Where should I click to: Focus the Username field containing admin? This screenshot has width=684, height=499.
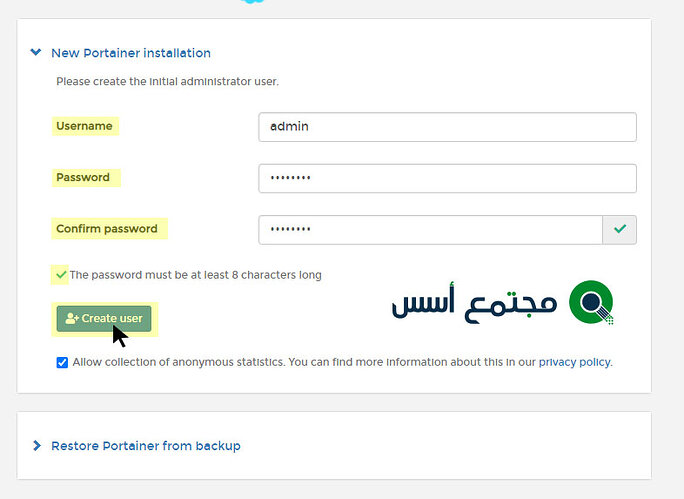447,127
